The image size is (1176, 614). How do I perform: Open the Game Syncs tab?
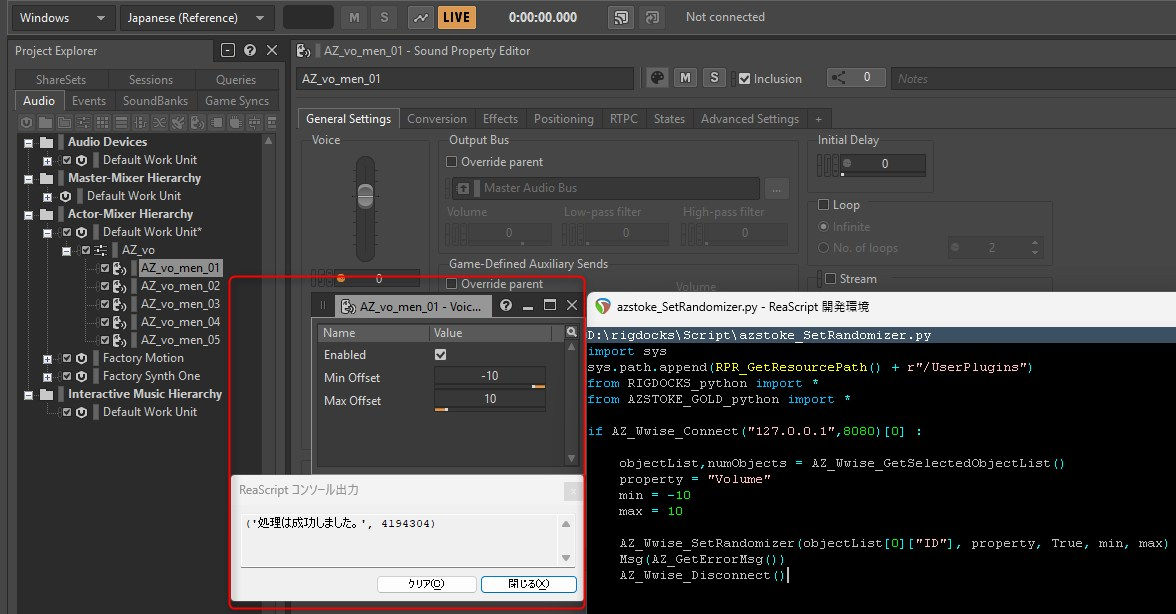[x=237, y=100]
